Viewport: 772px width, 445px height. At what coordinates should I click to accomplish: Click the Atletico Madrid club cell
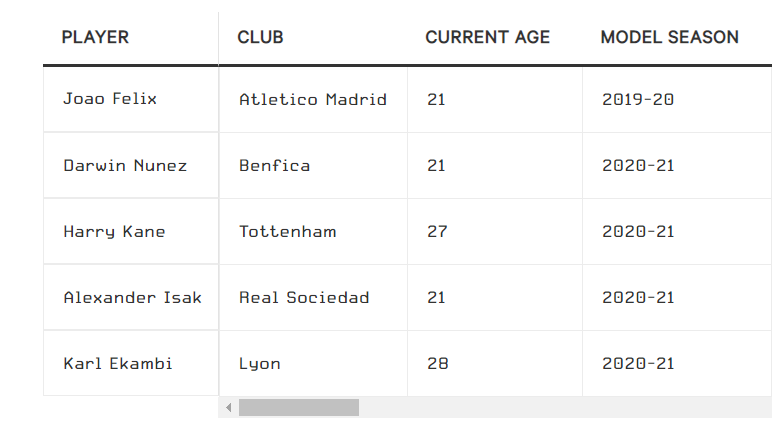pyautogui.click(x=313, y=99)
